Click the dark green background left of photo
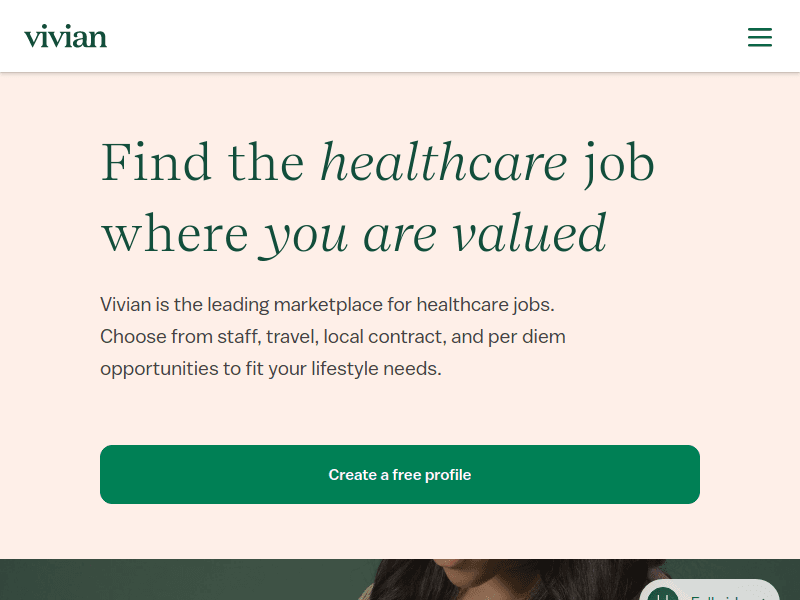800x600 pixels. [x=150, y=580]
